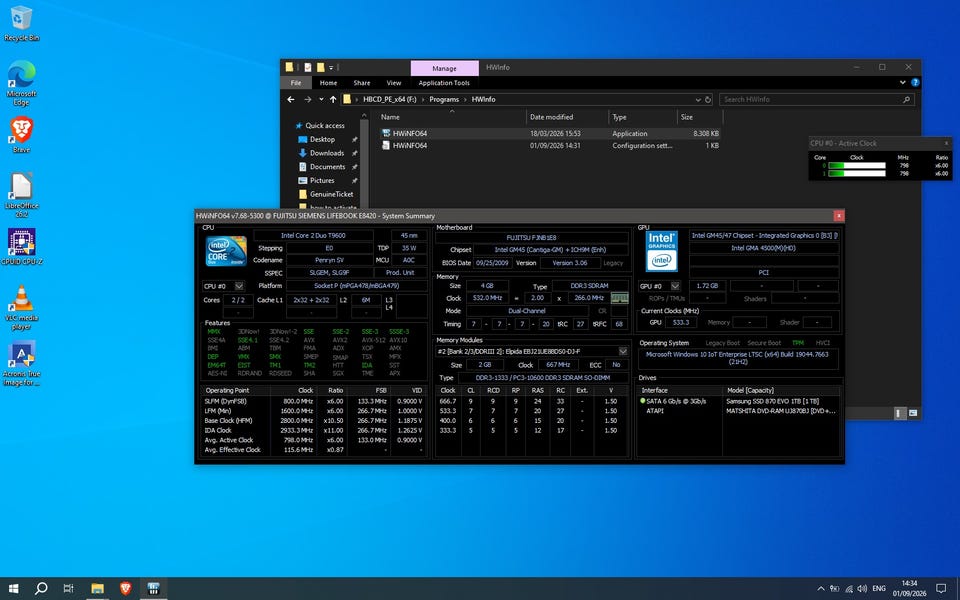Click the memory module chip icon

620,298
